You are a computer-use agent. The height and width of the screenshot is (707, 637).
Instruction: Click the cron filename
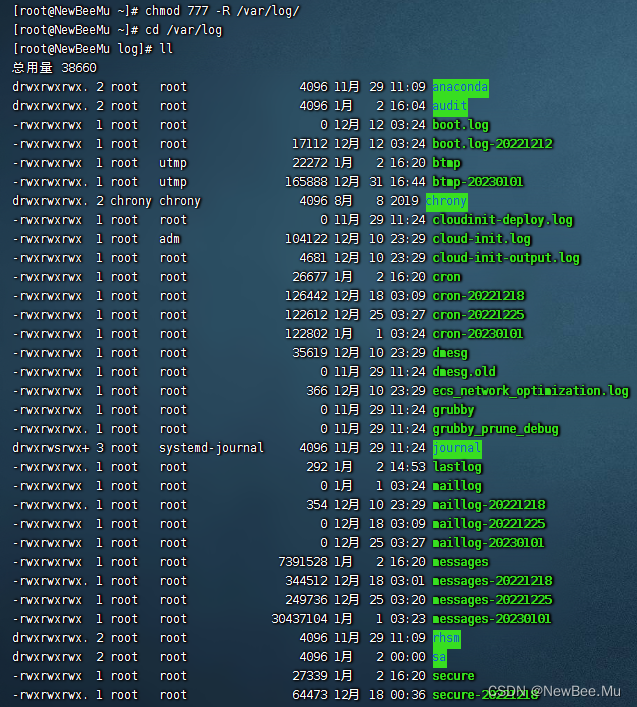446,277
